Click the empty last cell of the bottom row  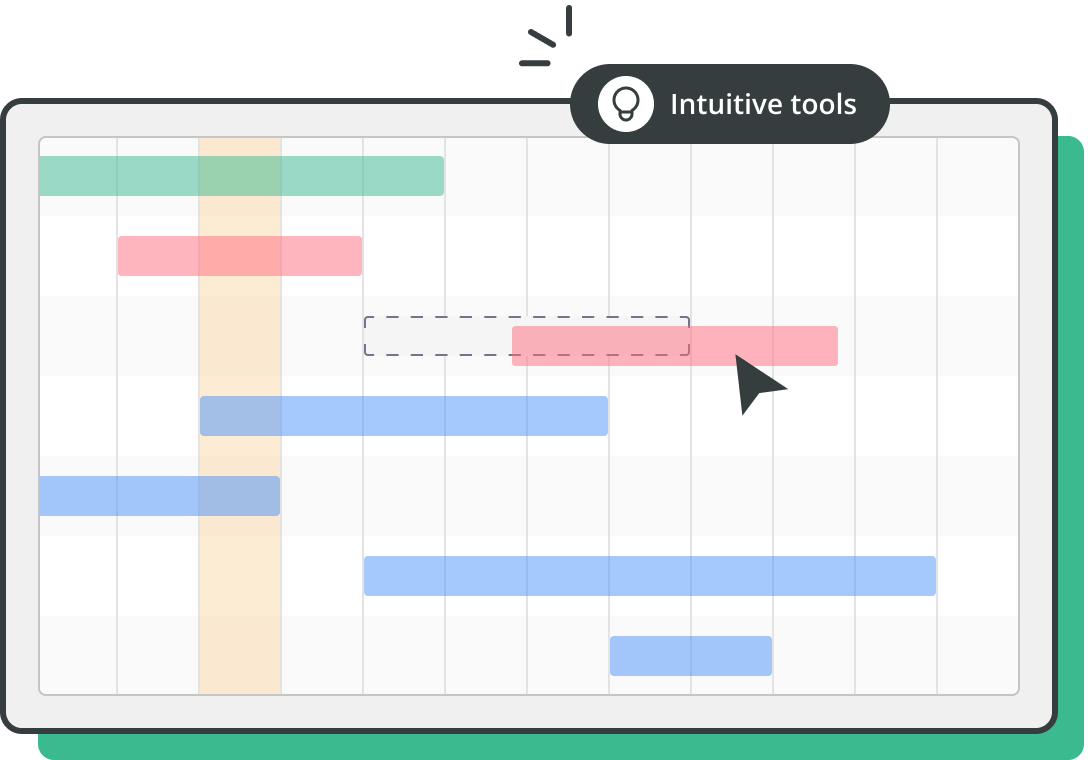click(978, 655)
